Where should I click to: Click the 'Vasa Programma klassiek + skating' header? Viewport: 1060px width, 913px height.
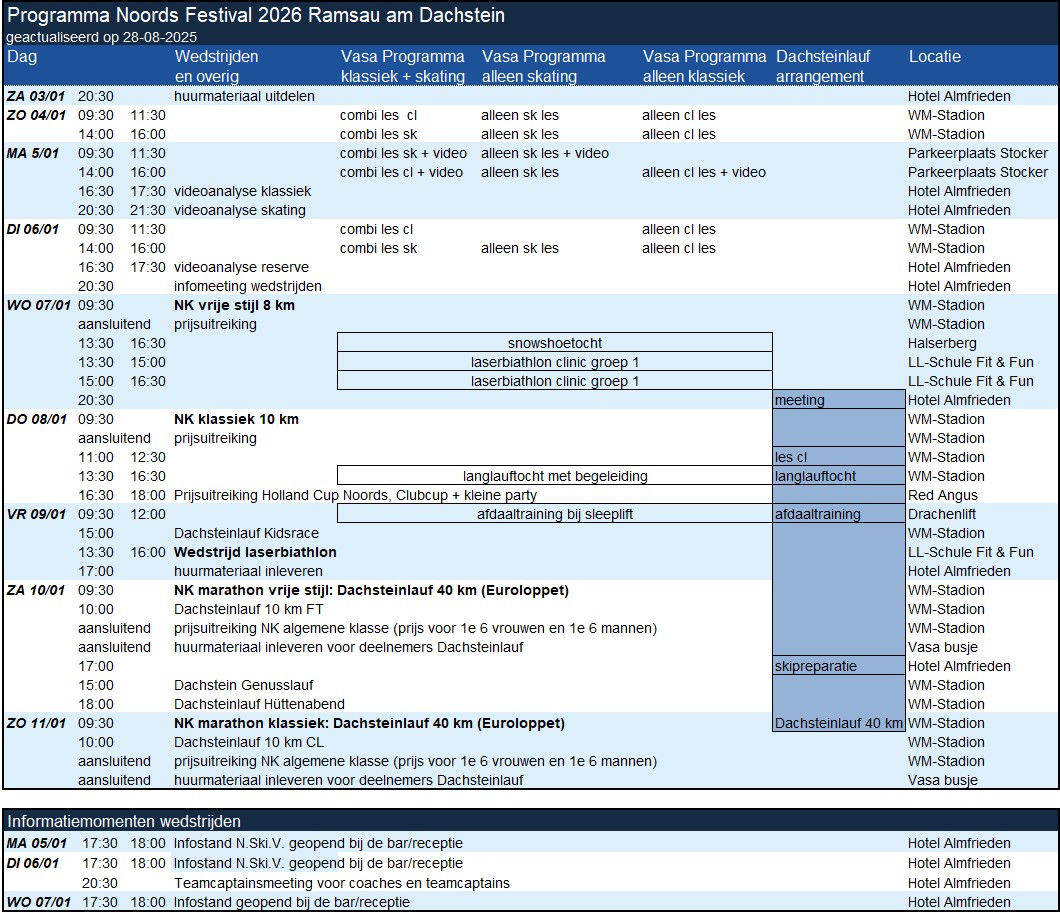pos(403,66)
